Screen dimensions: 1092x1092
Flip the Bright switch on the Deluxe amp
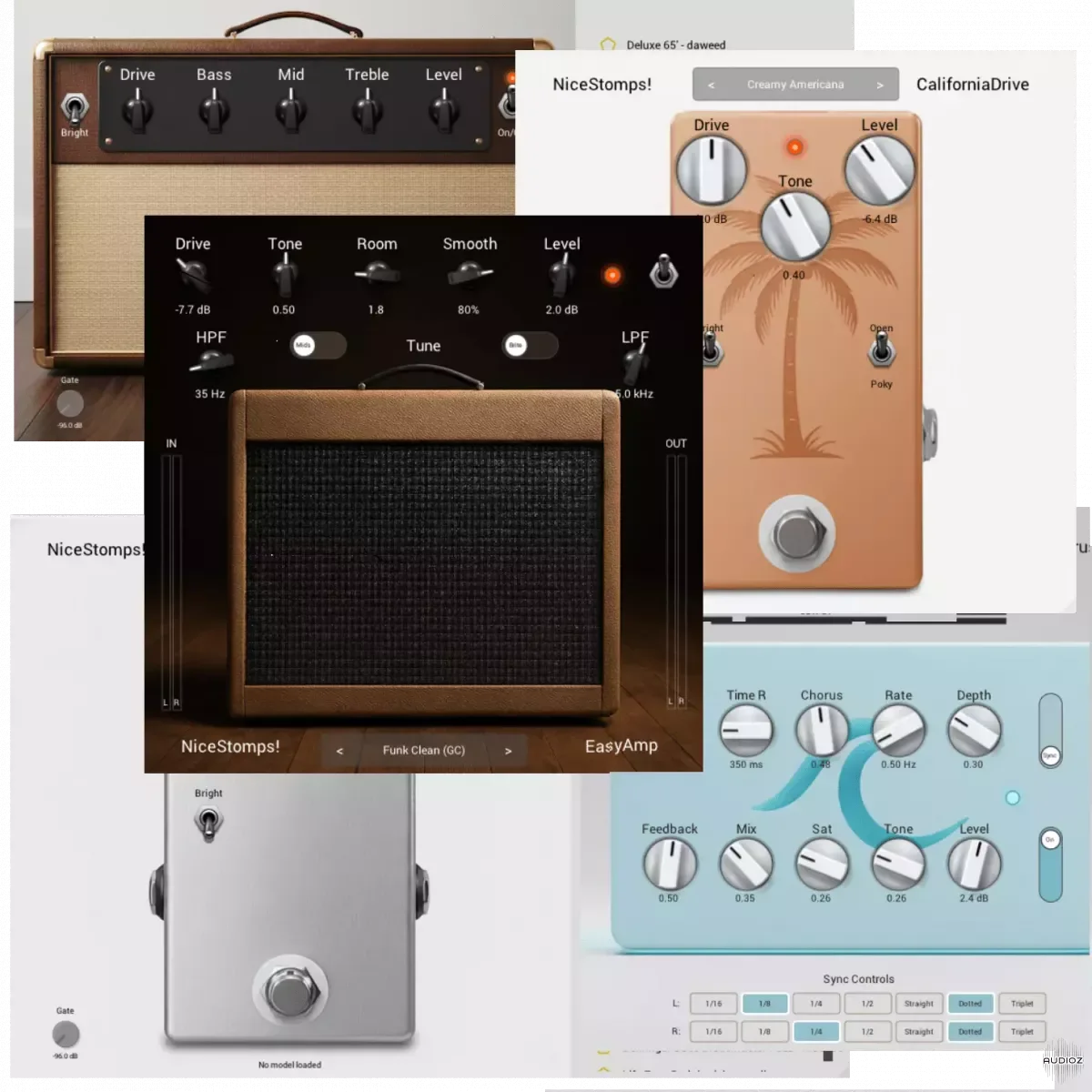[75, 108]
